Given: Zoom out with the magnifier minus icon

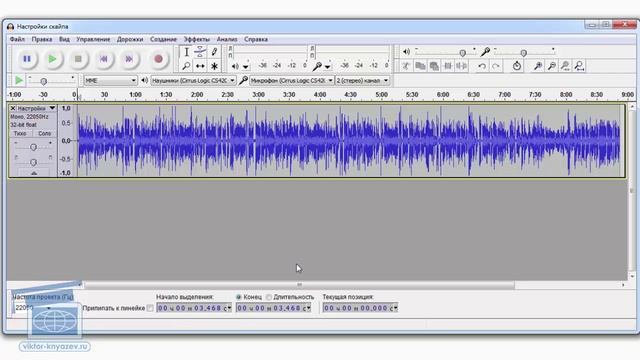Looking at the screenshot, I should 552,66.
